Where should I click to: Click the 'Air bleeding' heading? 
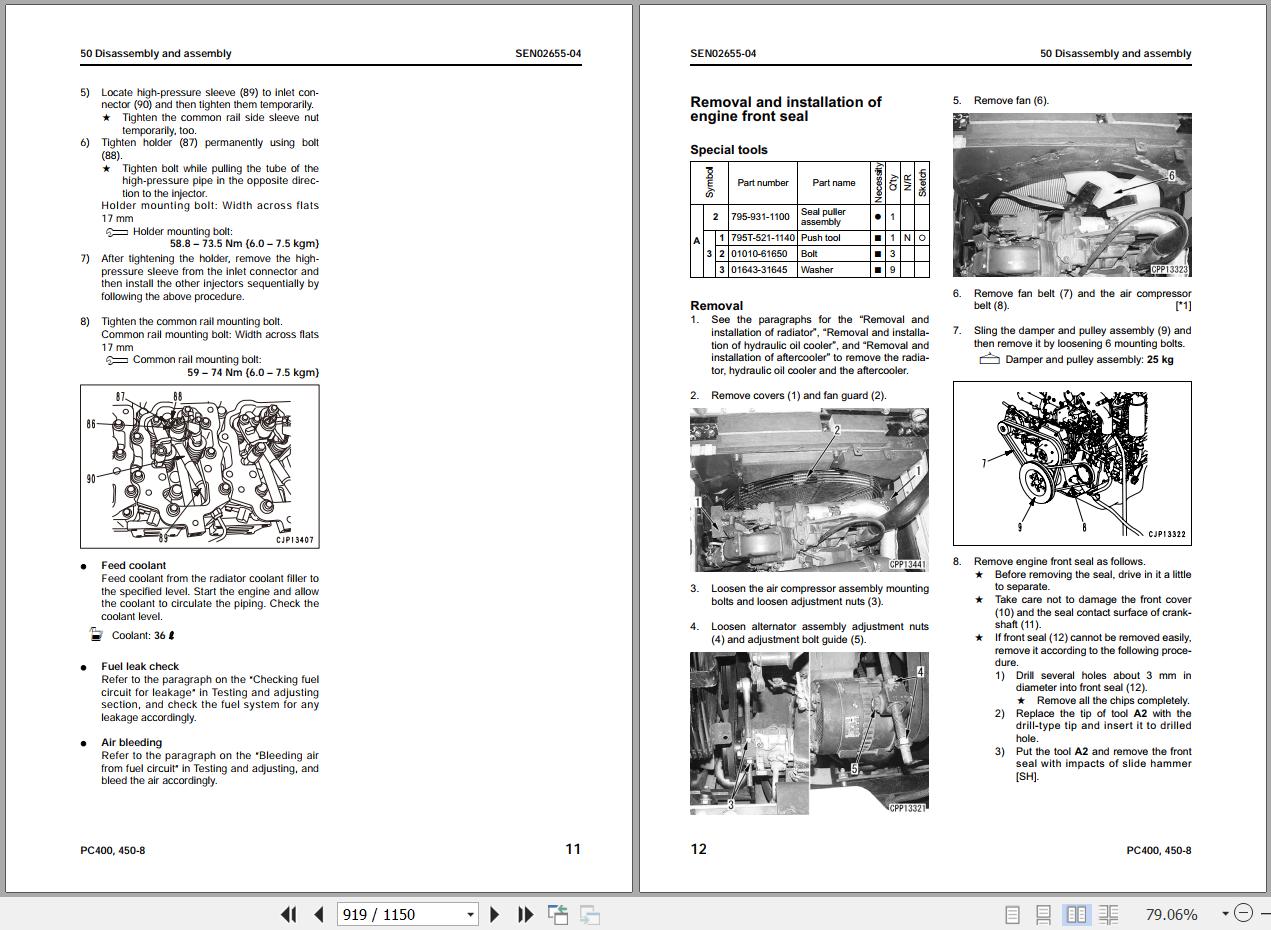coord(131,743)
